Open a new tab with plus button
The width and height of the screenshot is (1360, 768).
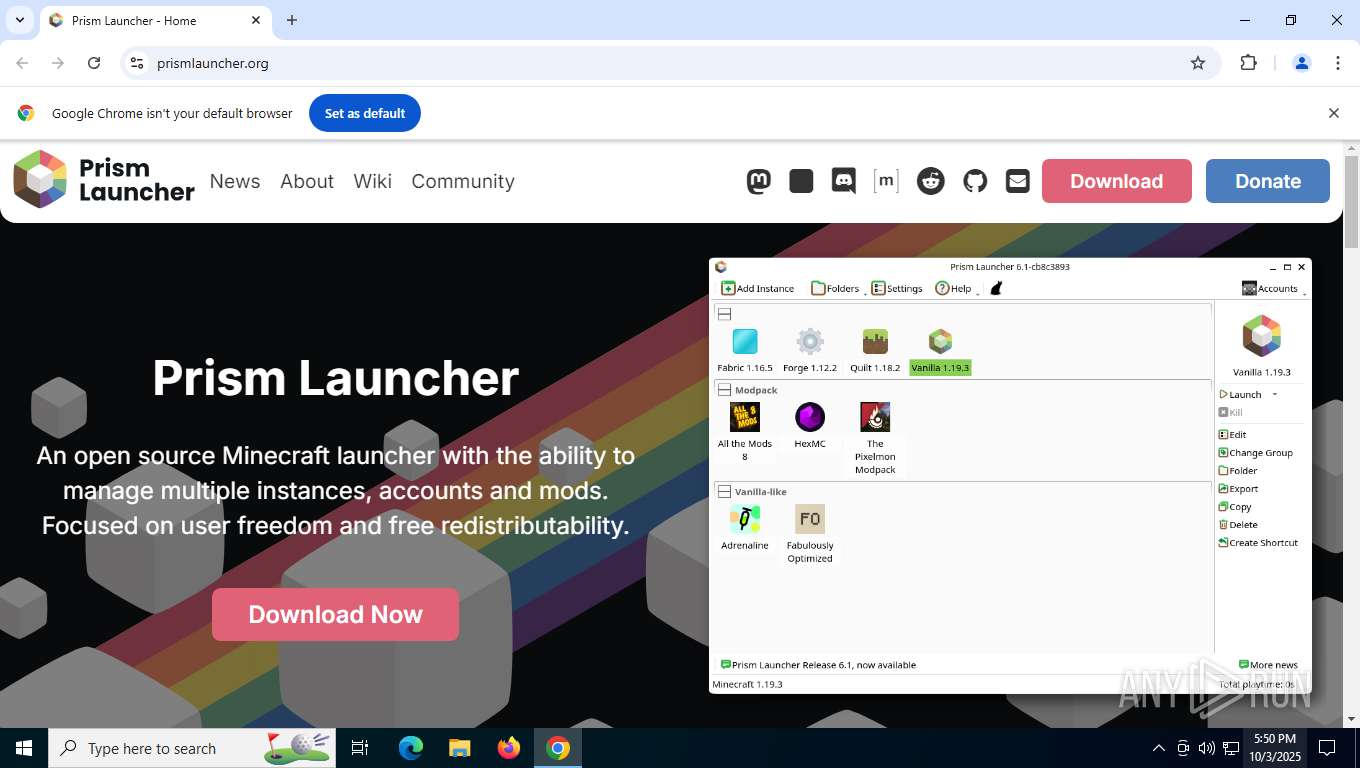[292, 20]
